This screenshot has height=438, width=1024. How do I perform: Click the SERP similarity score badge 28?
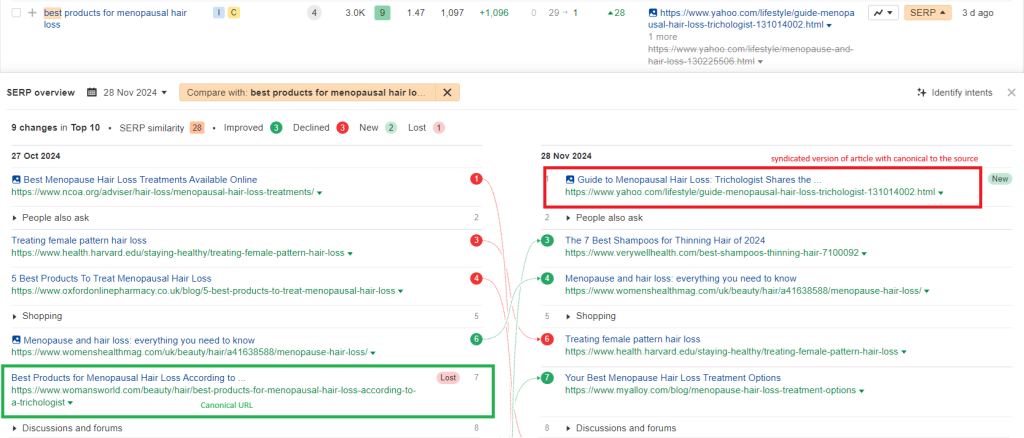pos(197,128)
